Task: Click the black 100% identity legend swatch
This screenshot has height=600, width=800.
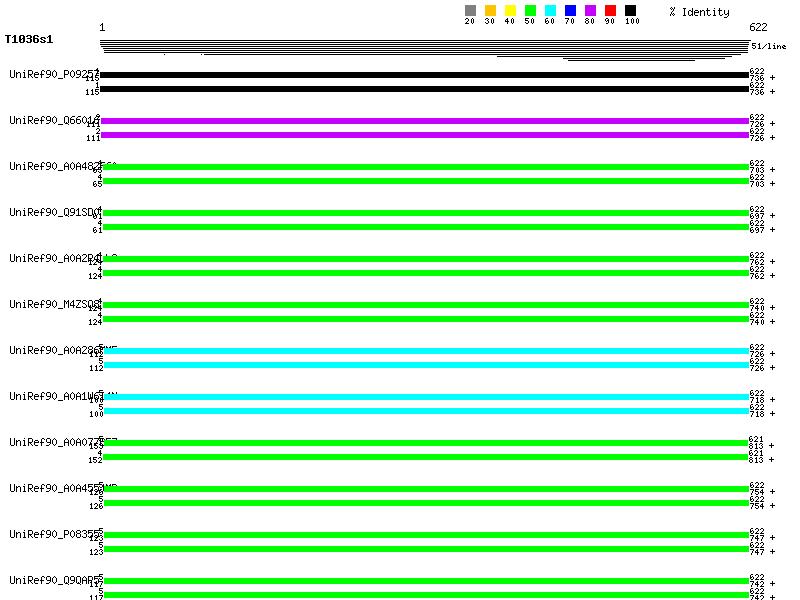Action: point(630,11)
